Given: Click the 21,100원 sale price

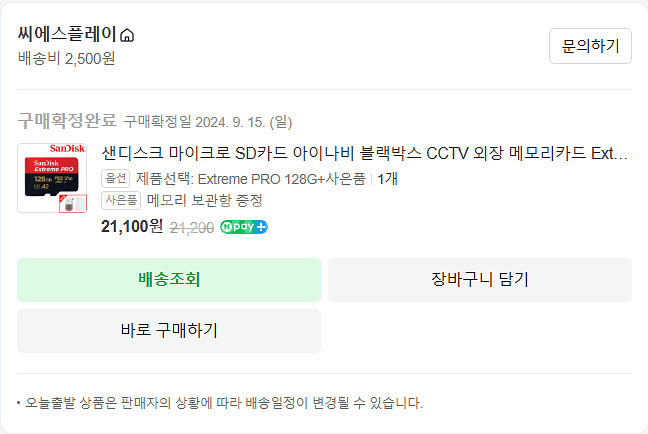Looking at the screenshot, I should tap(132, 226).
